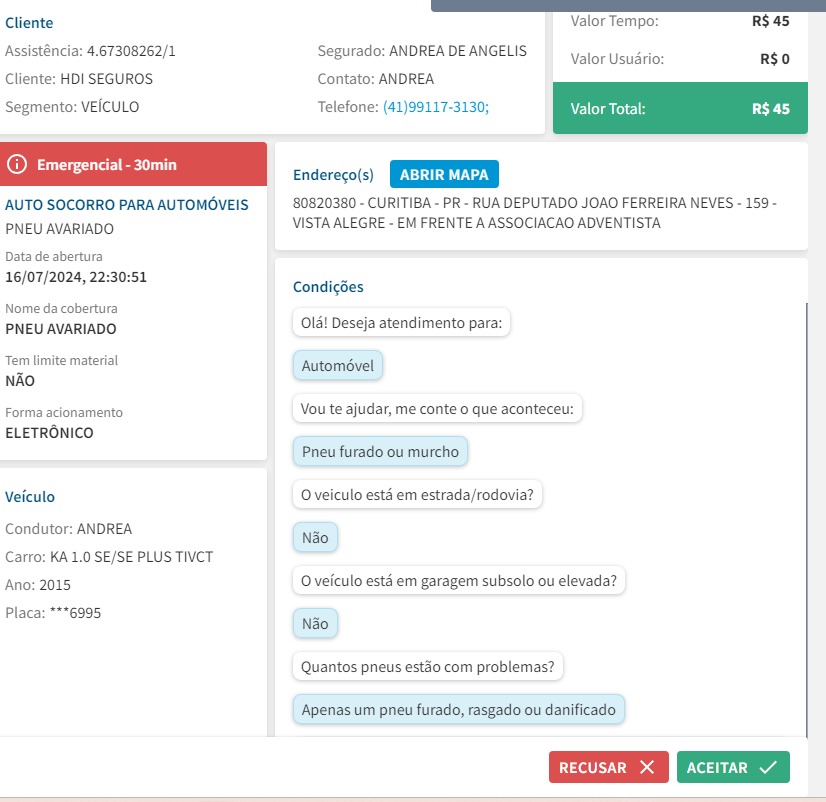Click the Emergencial alert info icon
Screen dimensions: 826x802
click(x=17, y=164)
